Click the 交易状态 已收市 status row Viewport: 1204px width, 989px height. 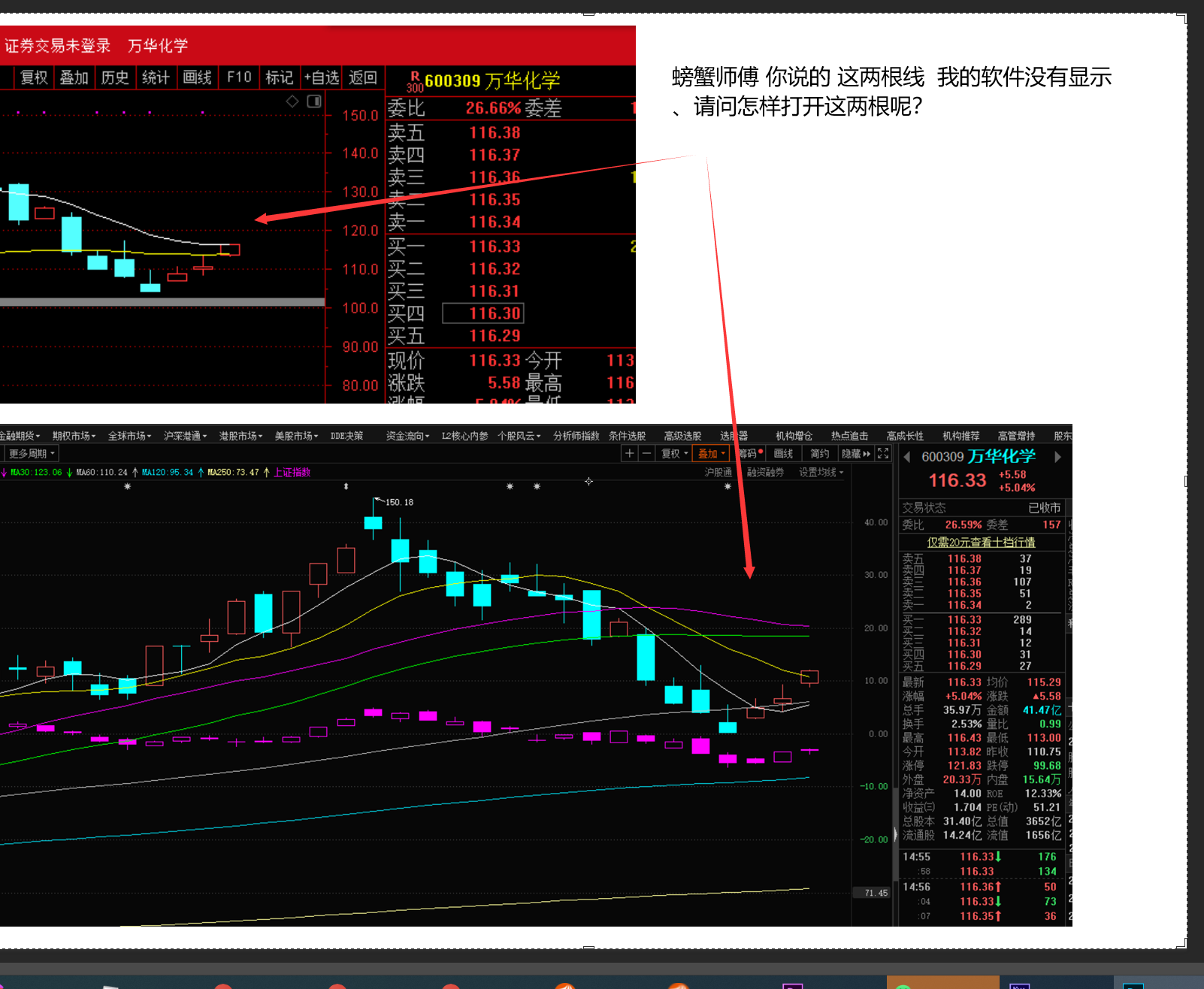[982, 507]
